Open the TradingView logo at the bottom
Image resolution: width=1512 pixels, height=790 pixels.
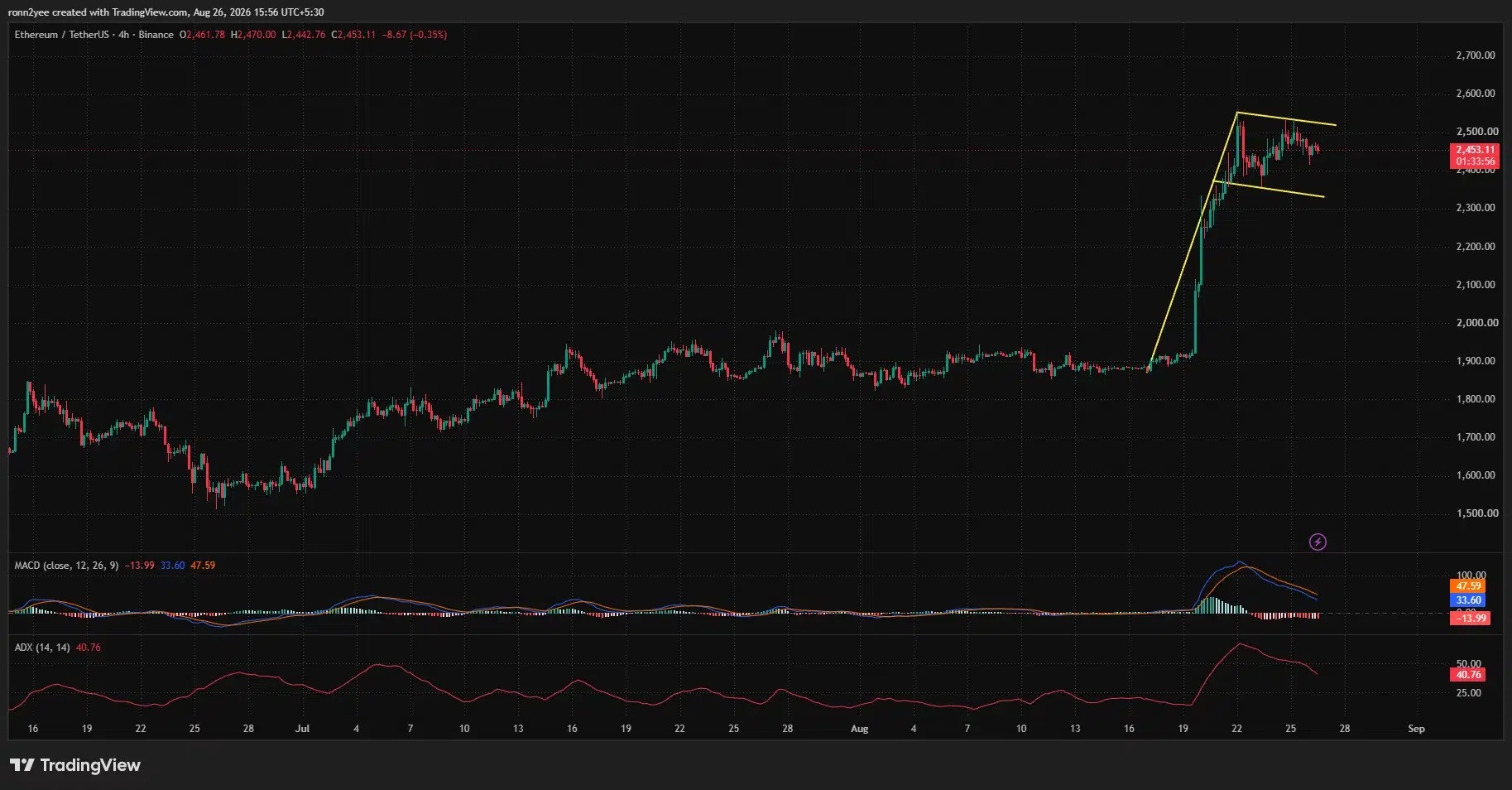click(x=75, y=765)
